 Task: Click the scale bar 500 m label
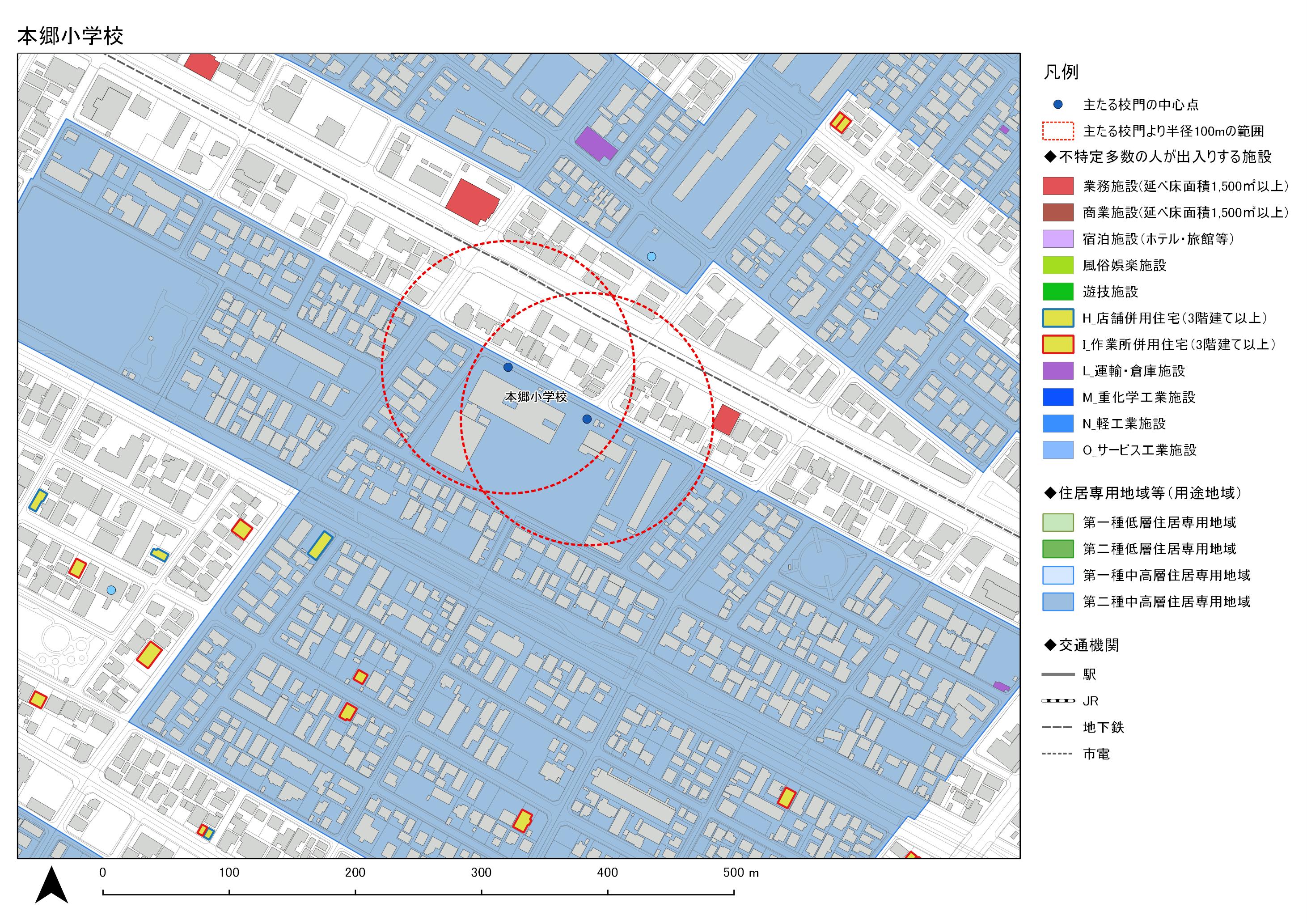[x=740, y=873]
